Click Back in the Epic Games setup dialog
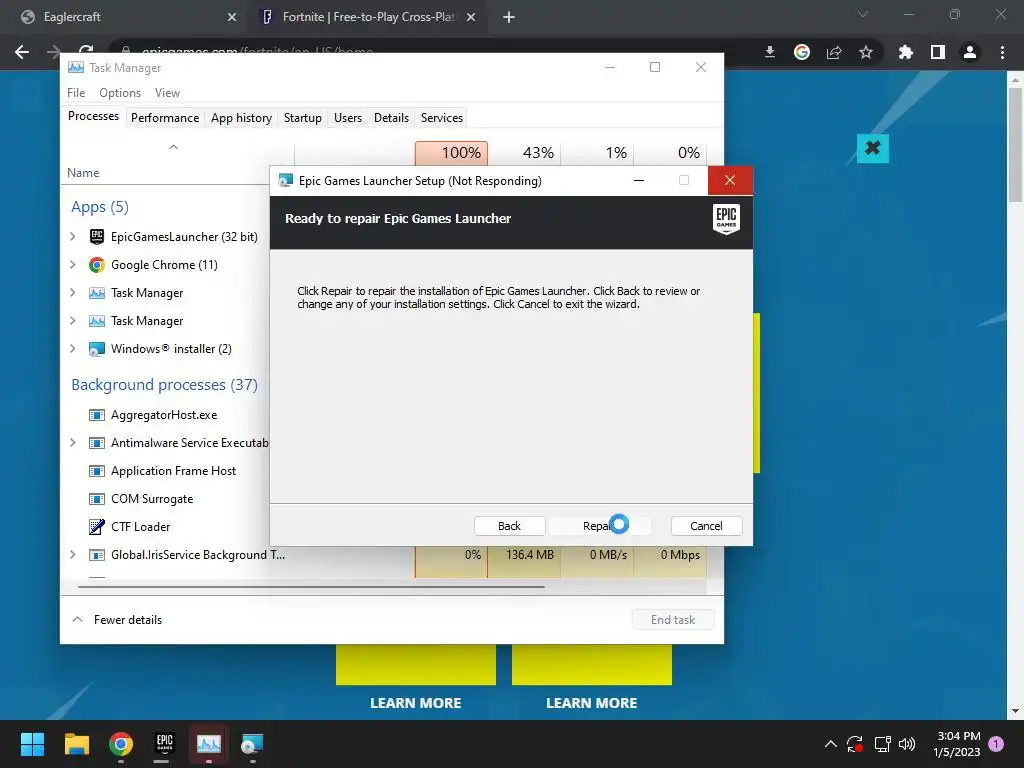This screenshot has height=768, width=1024. pos(509,526)
